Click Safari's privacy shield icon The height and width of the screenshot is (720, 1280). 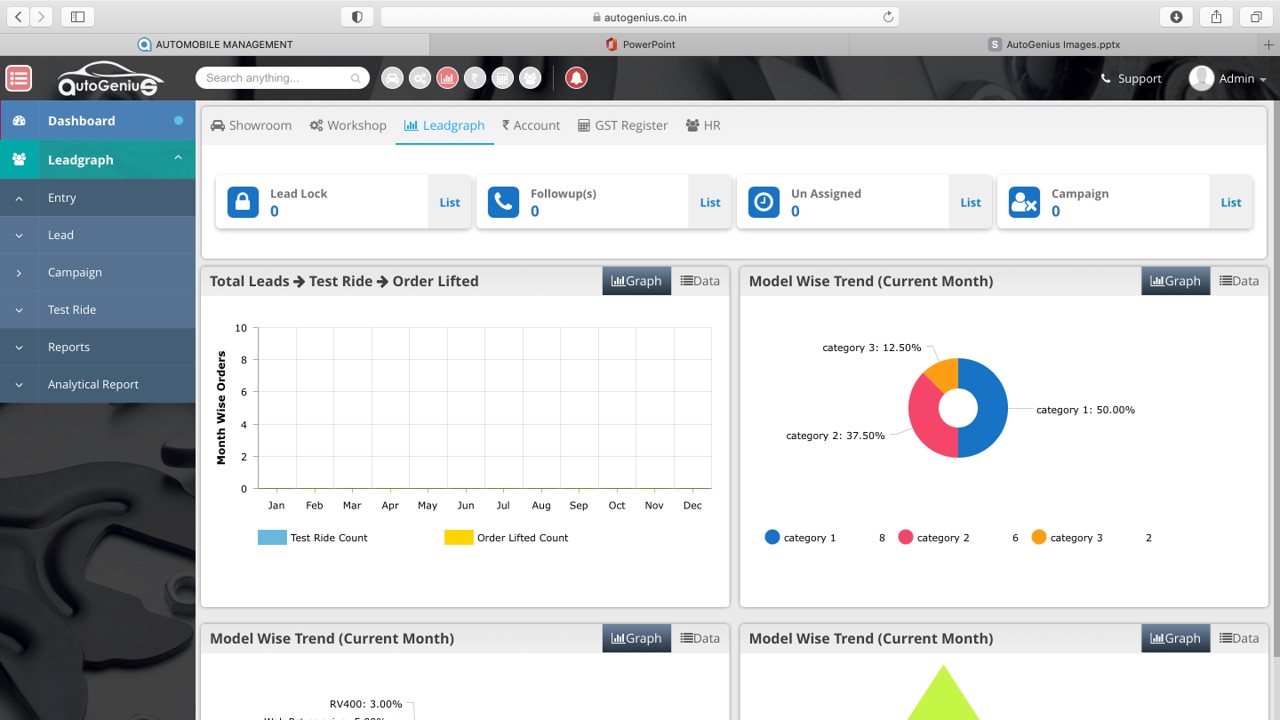coord(357,17)
